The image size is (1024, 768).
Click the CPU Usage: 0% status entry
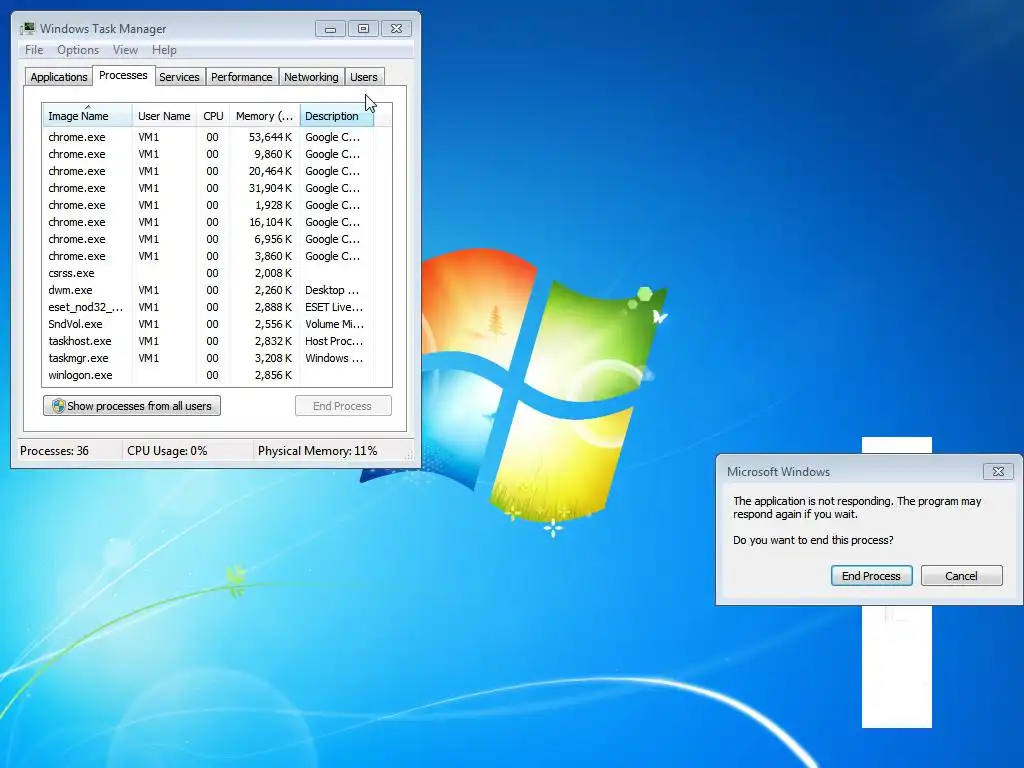167,451
